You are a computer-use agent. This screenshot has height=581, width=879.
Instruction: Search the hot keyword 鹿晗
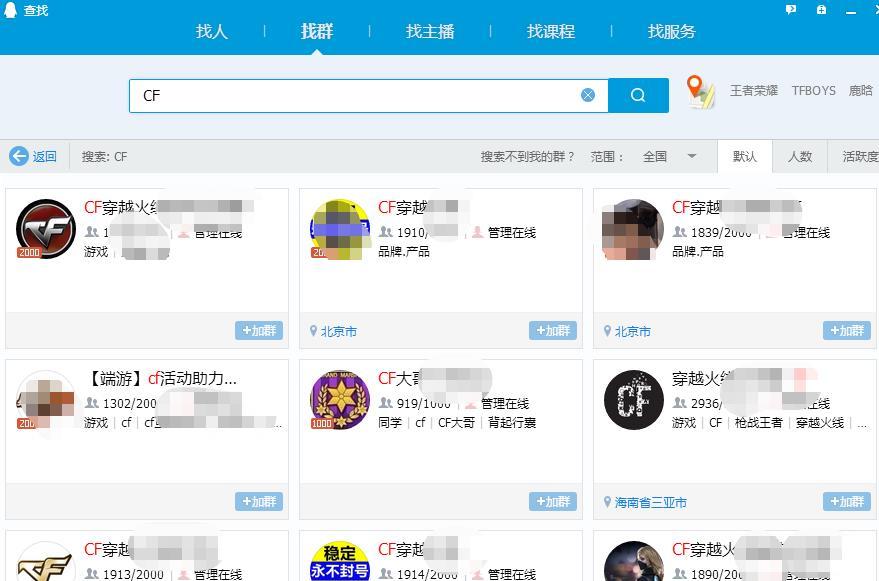[x=861, y=91]
